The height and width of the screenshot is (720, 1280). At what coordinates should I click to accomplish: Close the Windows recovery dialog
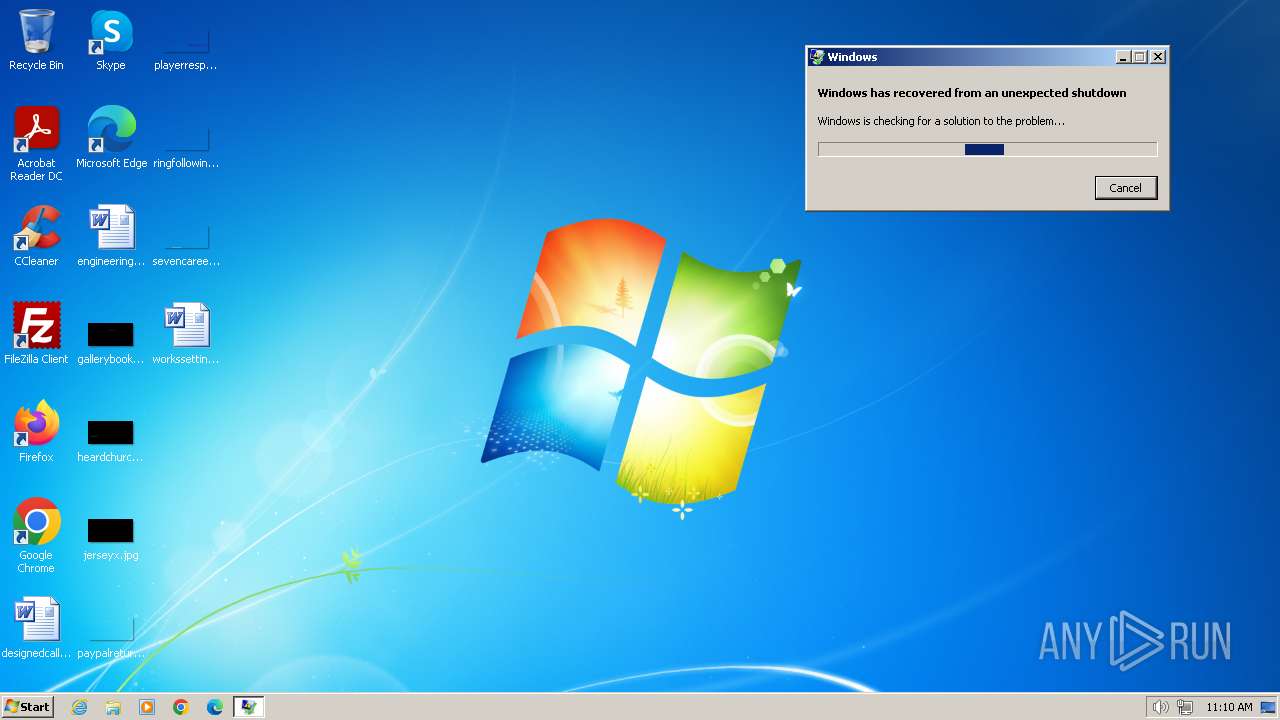click(x=1158, y=57)
